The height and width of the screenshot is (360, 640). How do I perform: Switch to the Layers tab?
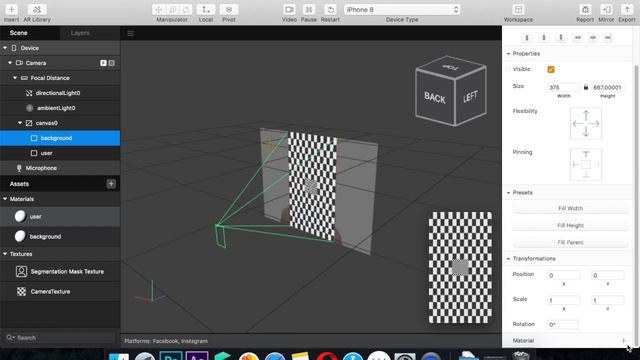(80, 33)
